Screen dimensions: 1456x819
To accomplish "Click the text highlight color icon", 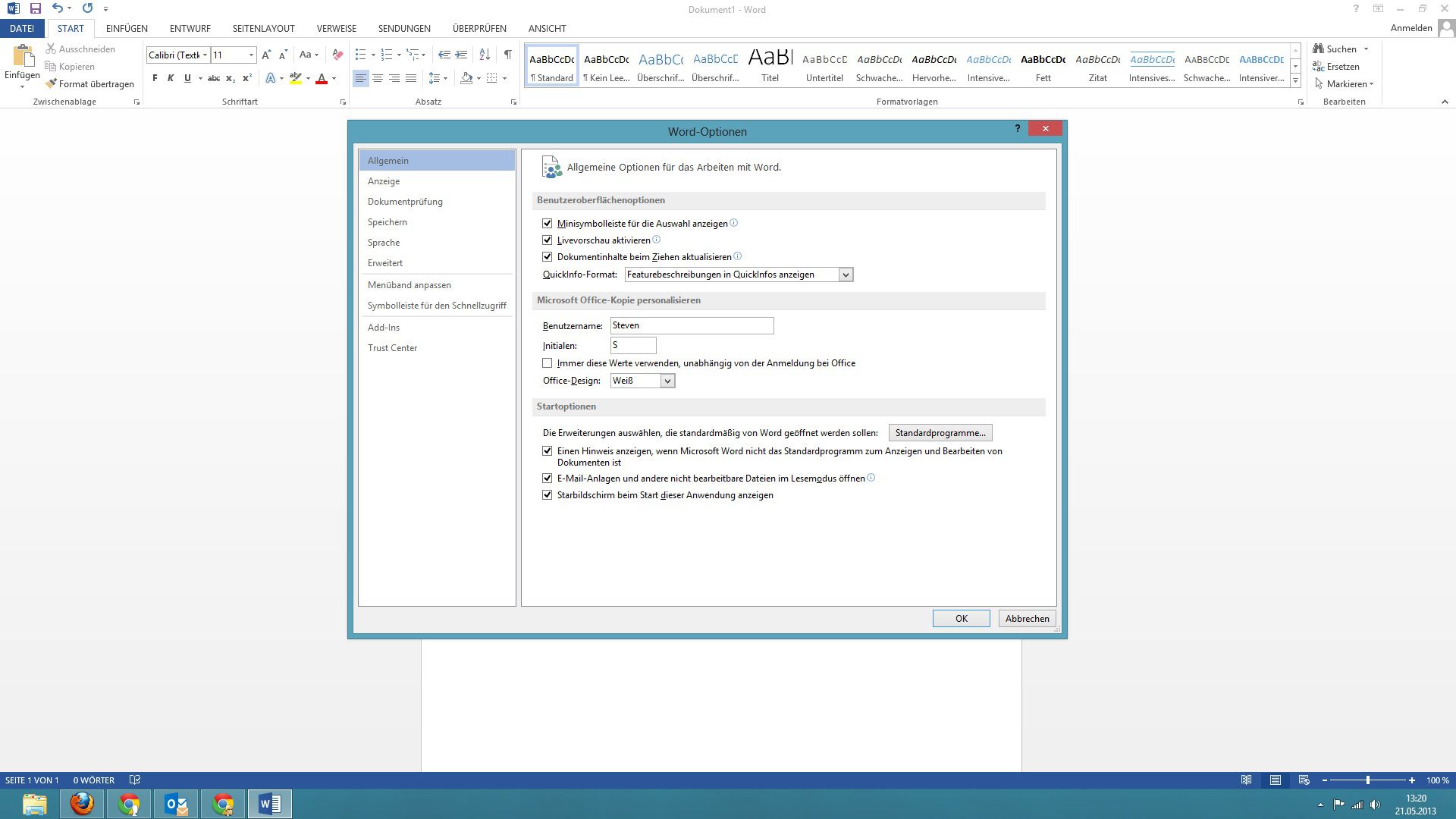I will coord(295,77).
